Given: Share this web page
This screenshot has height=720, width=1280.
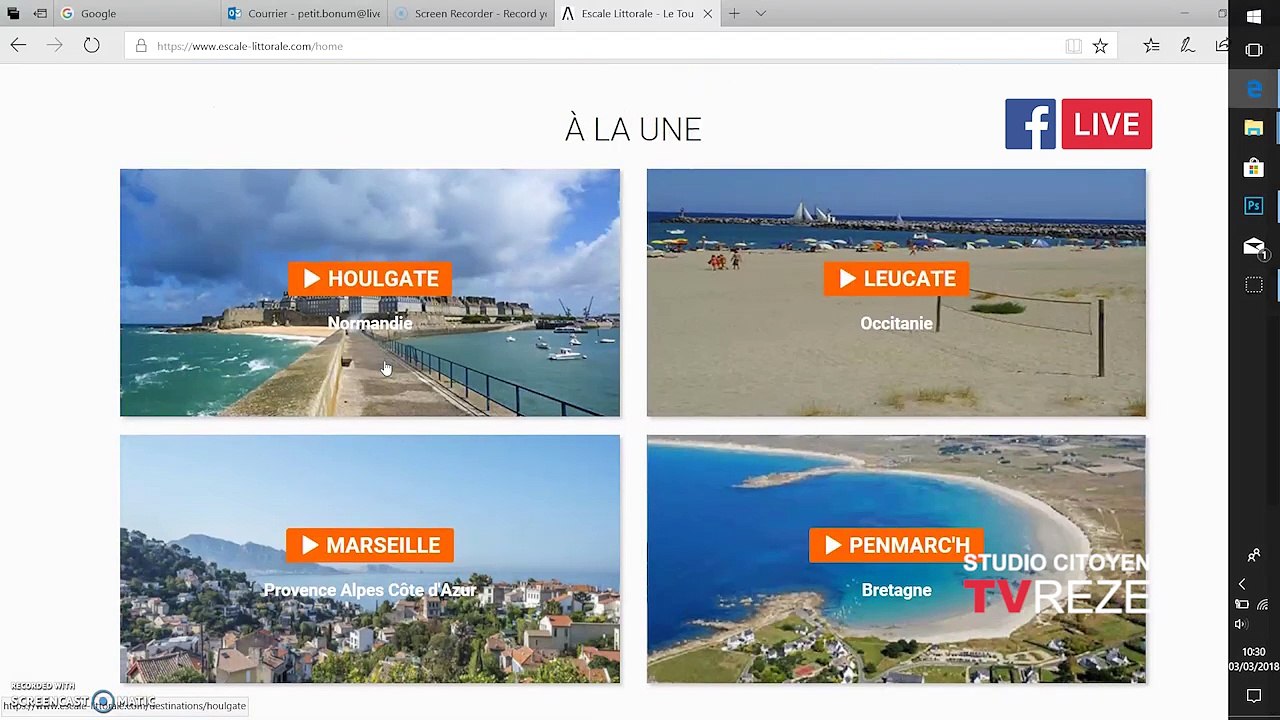Looking at the screenshot, I should point(1221,46).
